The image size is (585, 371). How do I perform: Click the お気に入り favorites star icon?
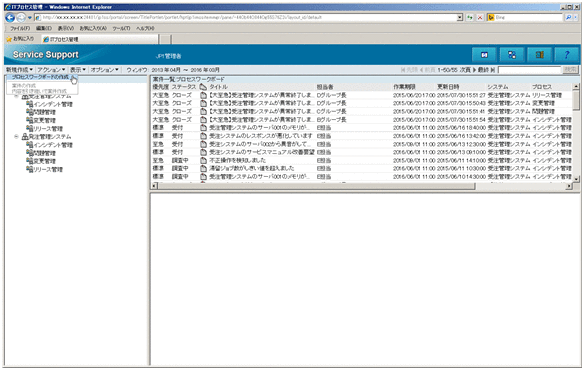tap(9, 39)
